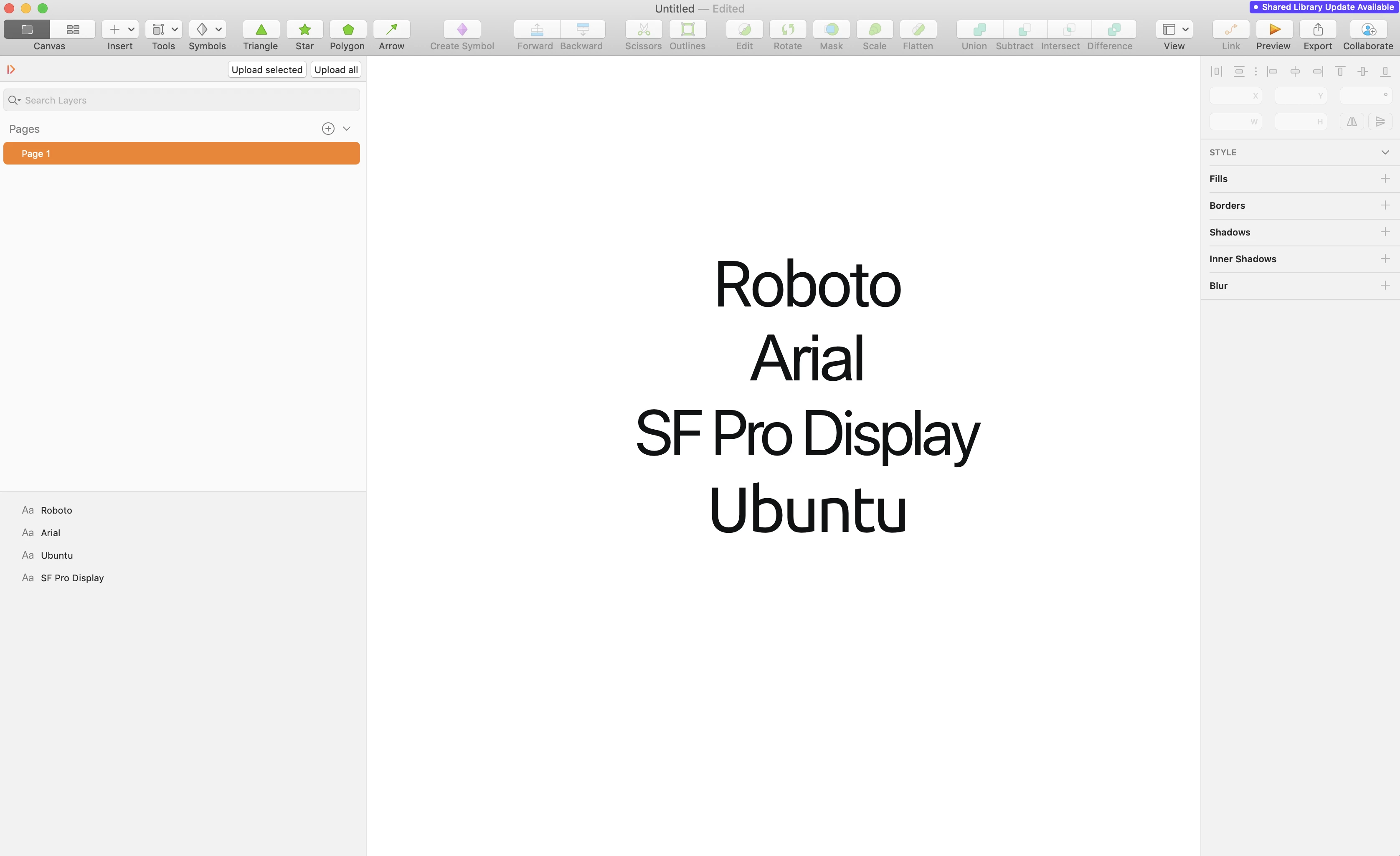This screenshot has height=856, width=1400.
Task: Click the orange plugin arrow icon
Action: [11, 69]
